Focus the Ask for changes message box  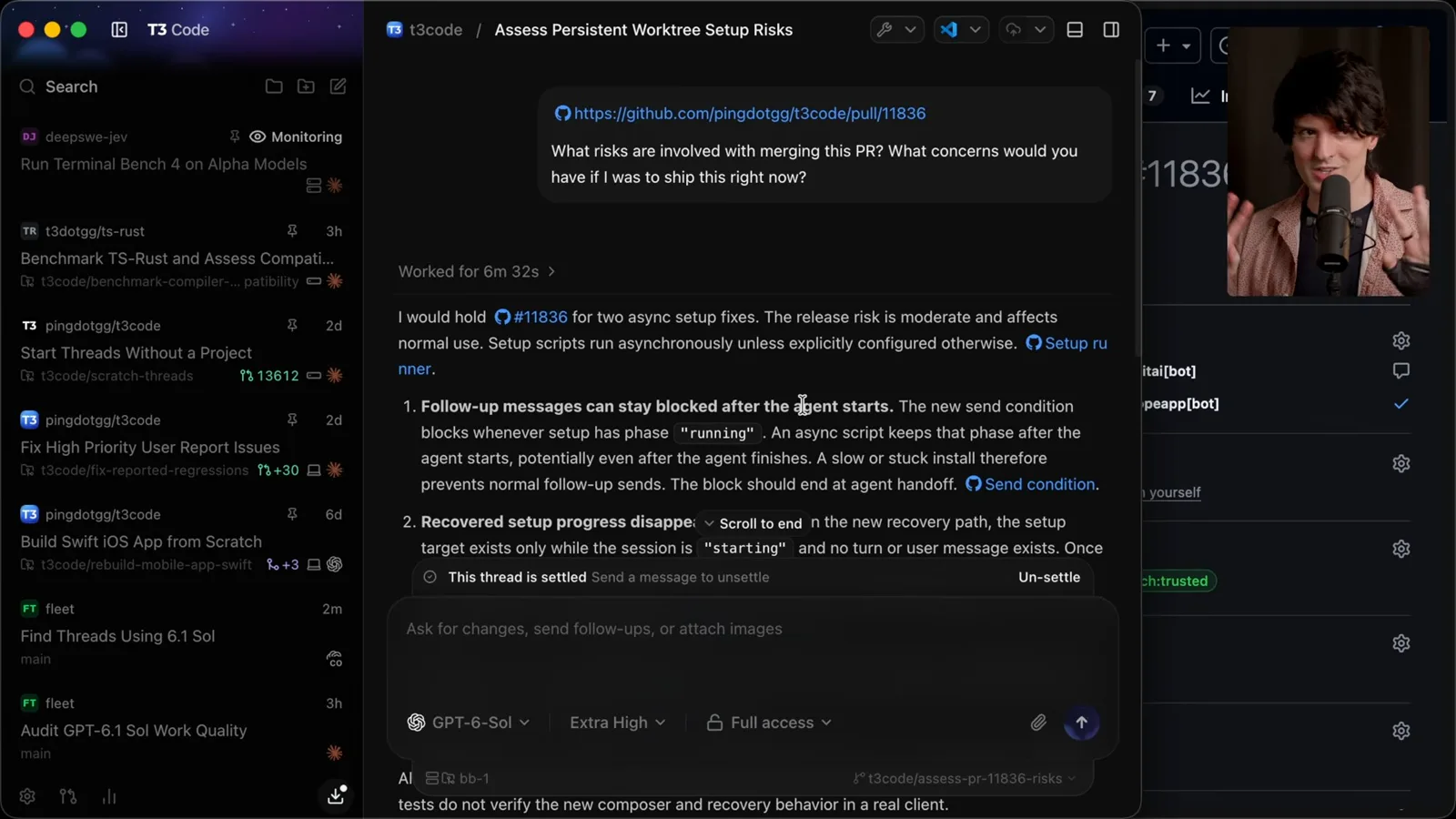click(753, 646)
